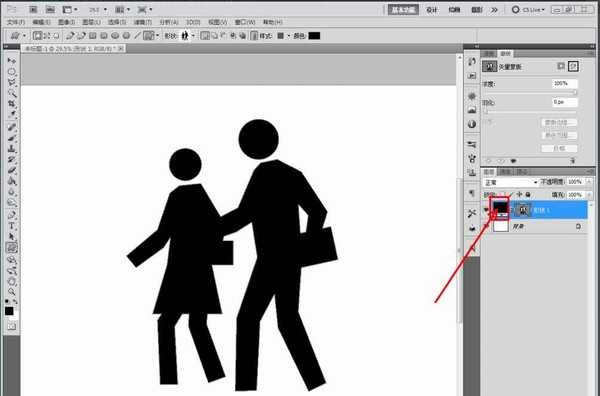The height and width of the screenshot is (396, 600).
Task: Click the black color swatch in options bar
Action: coord(314,36)
